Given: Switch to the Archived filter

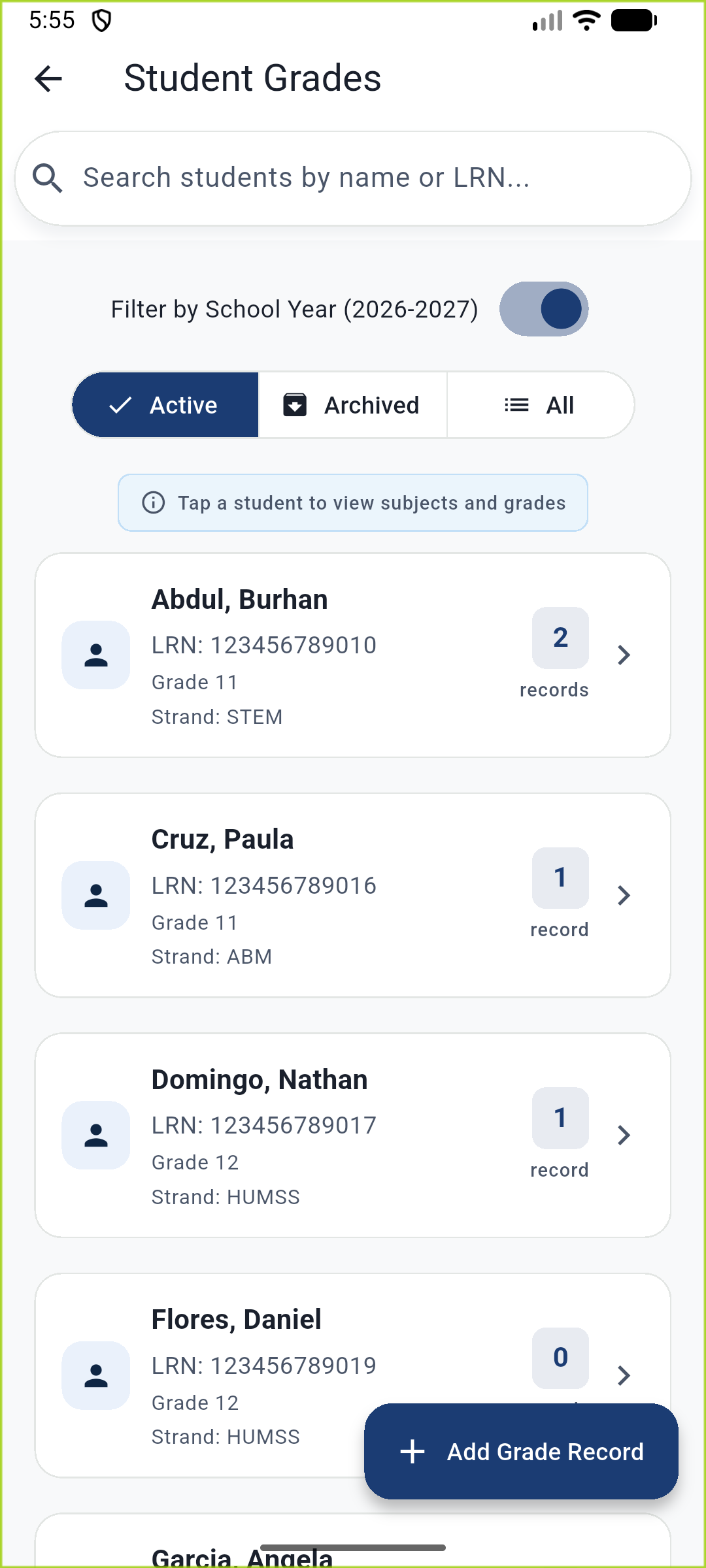Looking at the screenshot, I should [353, 405].
